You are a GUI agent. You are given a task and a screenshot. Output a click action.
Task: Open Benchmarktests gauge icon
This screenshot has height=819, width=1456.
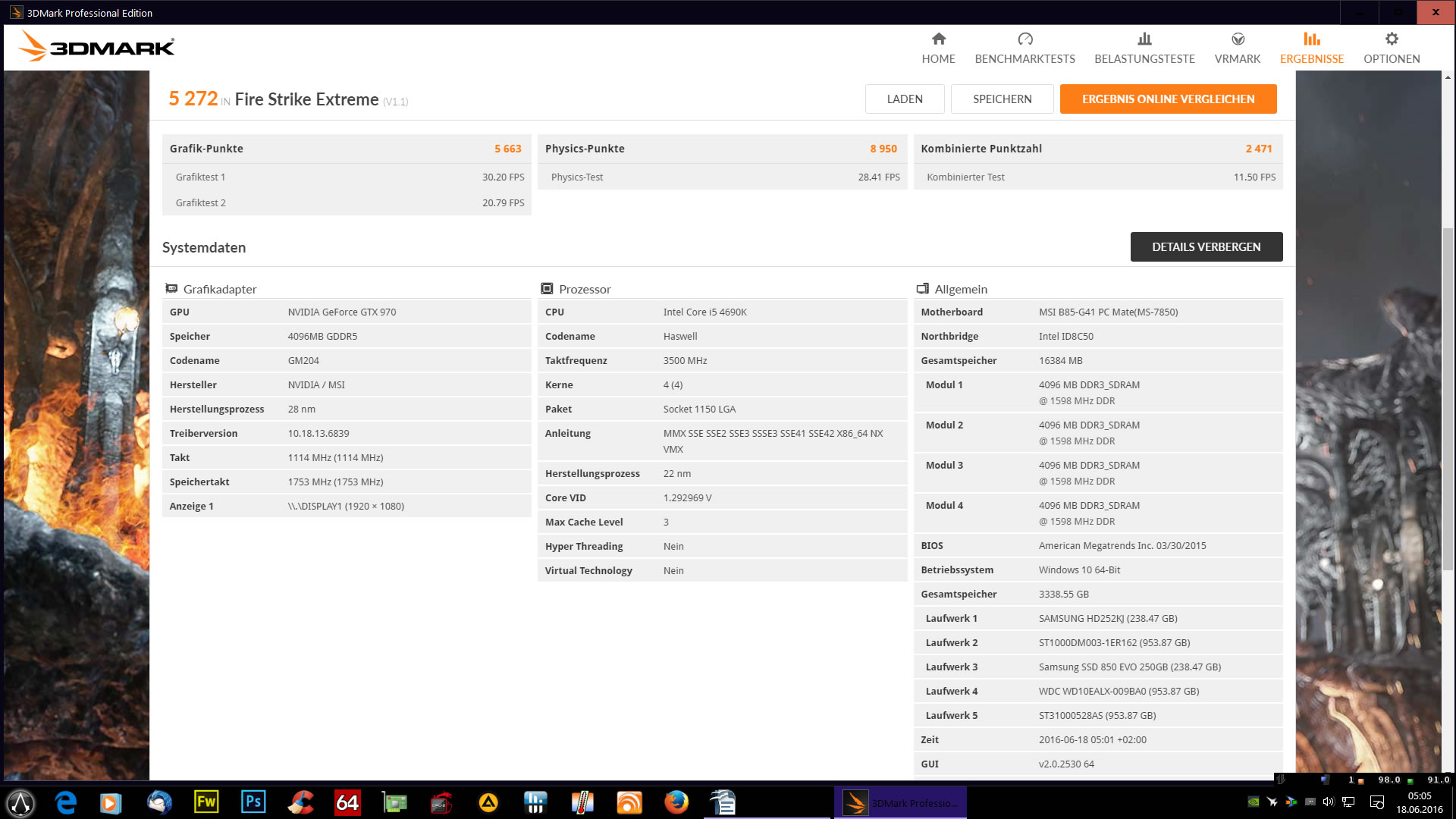[1025, 39]
